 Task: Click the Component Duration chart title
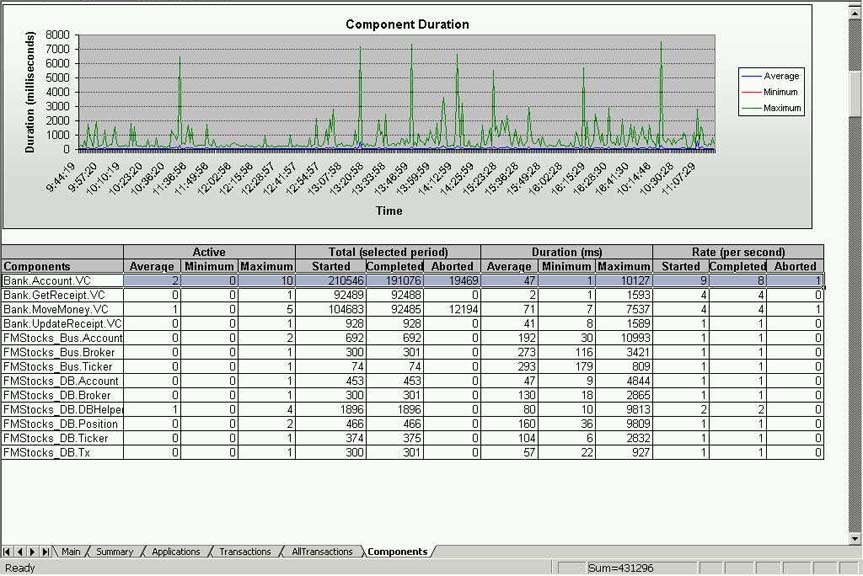(407, 24)
